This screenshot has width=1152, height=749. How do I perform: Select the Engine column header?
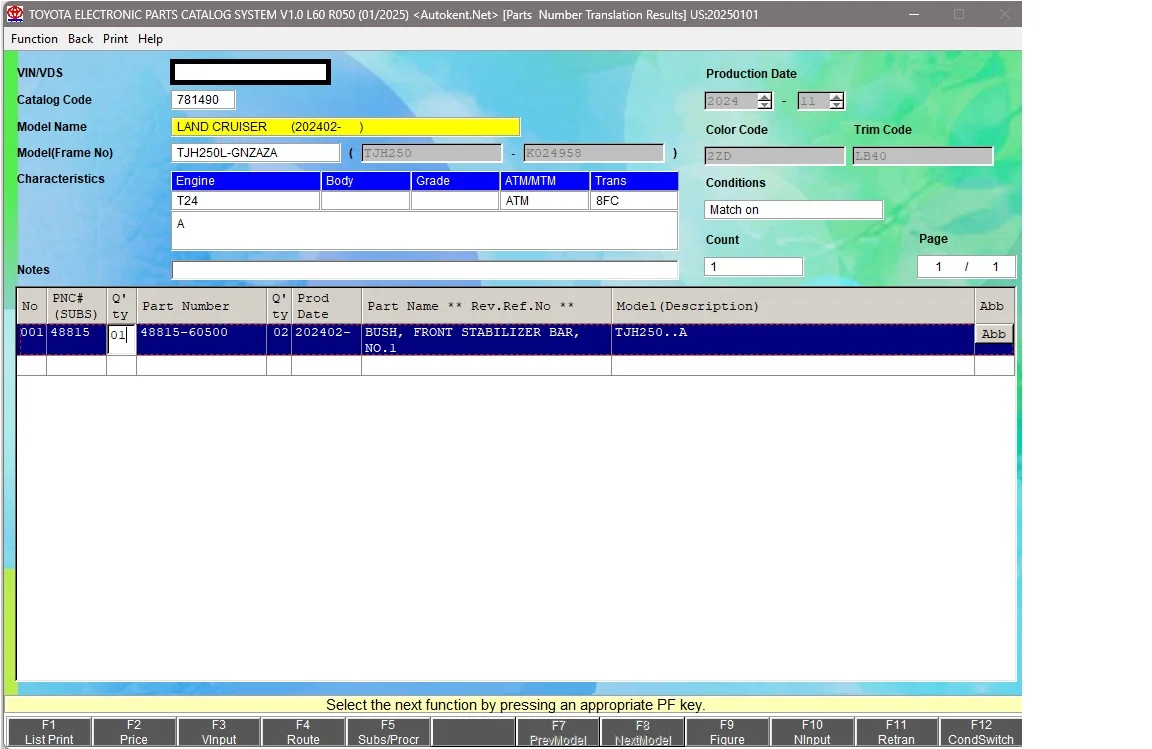click(x=245, y=181)
